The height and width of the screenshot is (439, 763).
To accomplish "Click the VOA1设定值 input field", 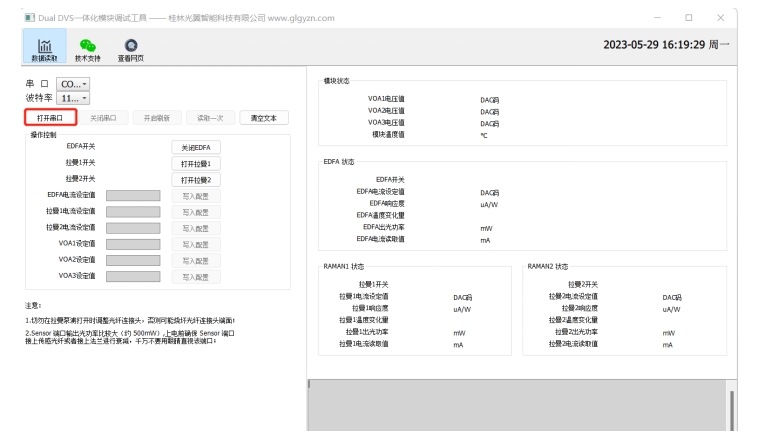I will pos(133,243).
